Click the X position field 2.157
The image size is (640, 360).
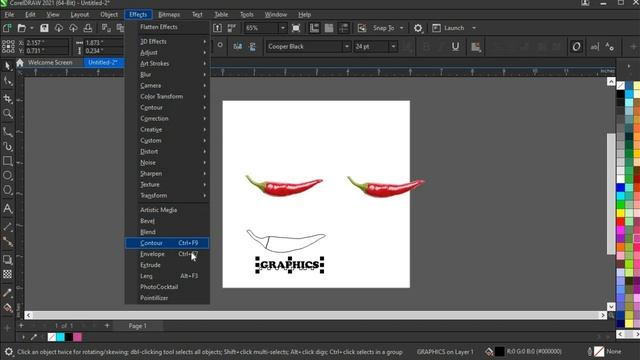coord(46,42)
